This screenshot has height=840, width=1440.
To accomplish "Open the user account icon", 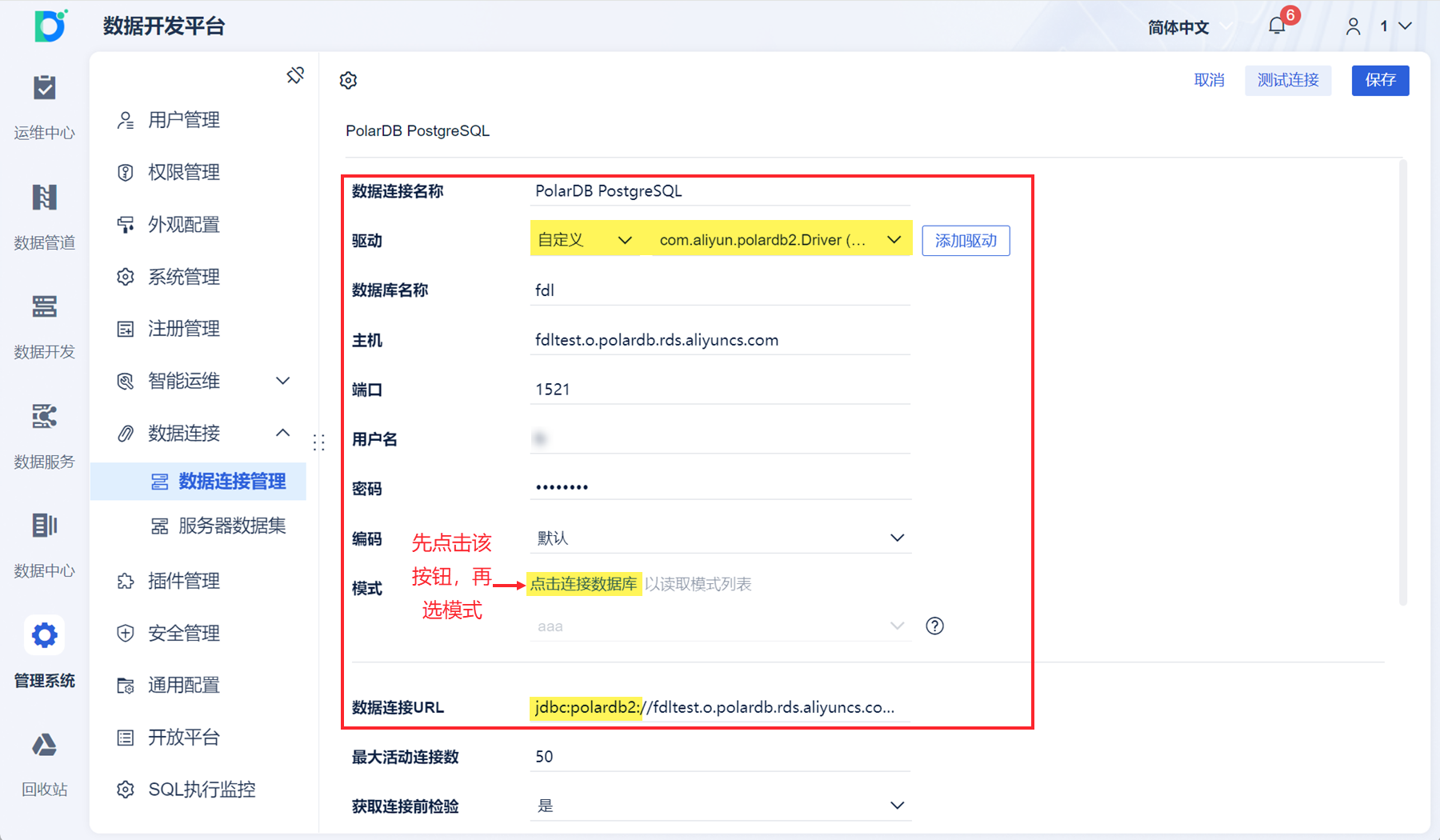I will click(1354, 26).
